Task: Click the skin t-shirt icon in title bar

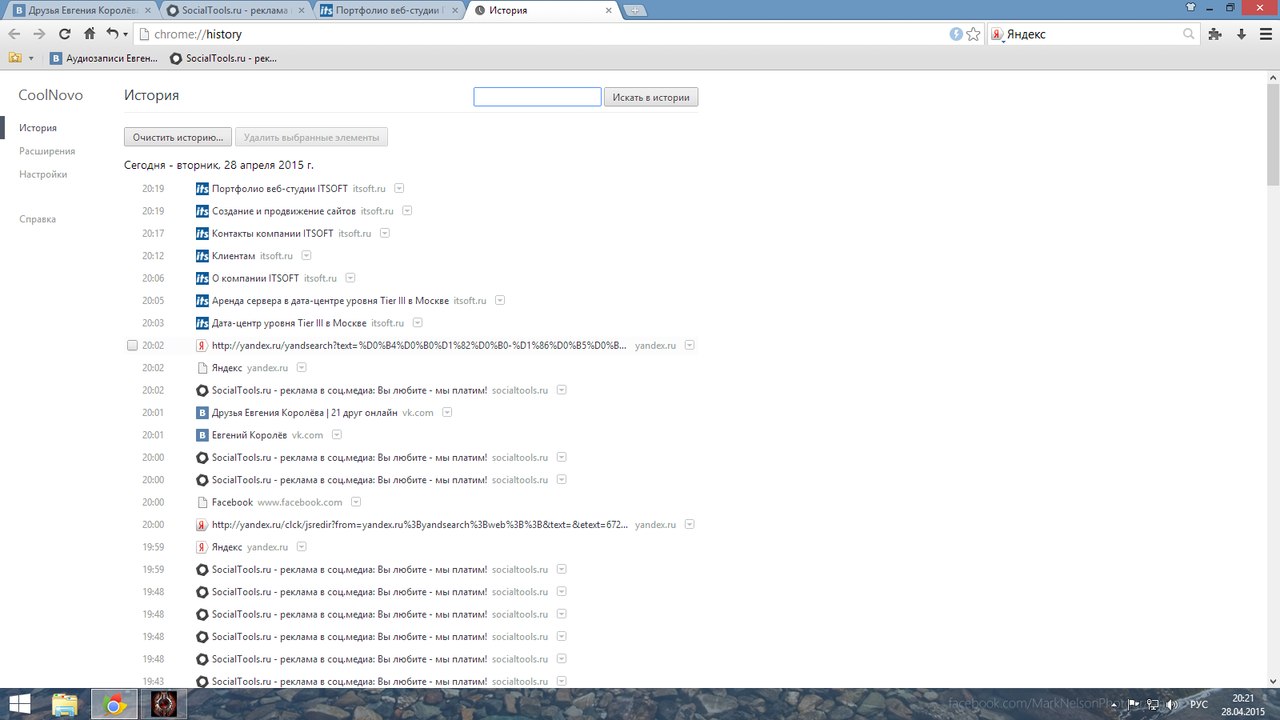Action: coord(1189,6)
